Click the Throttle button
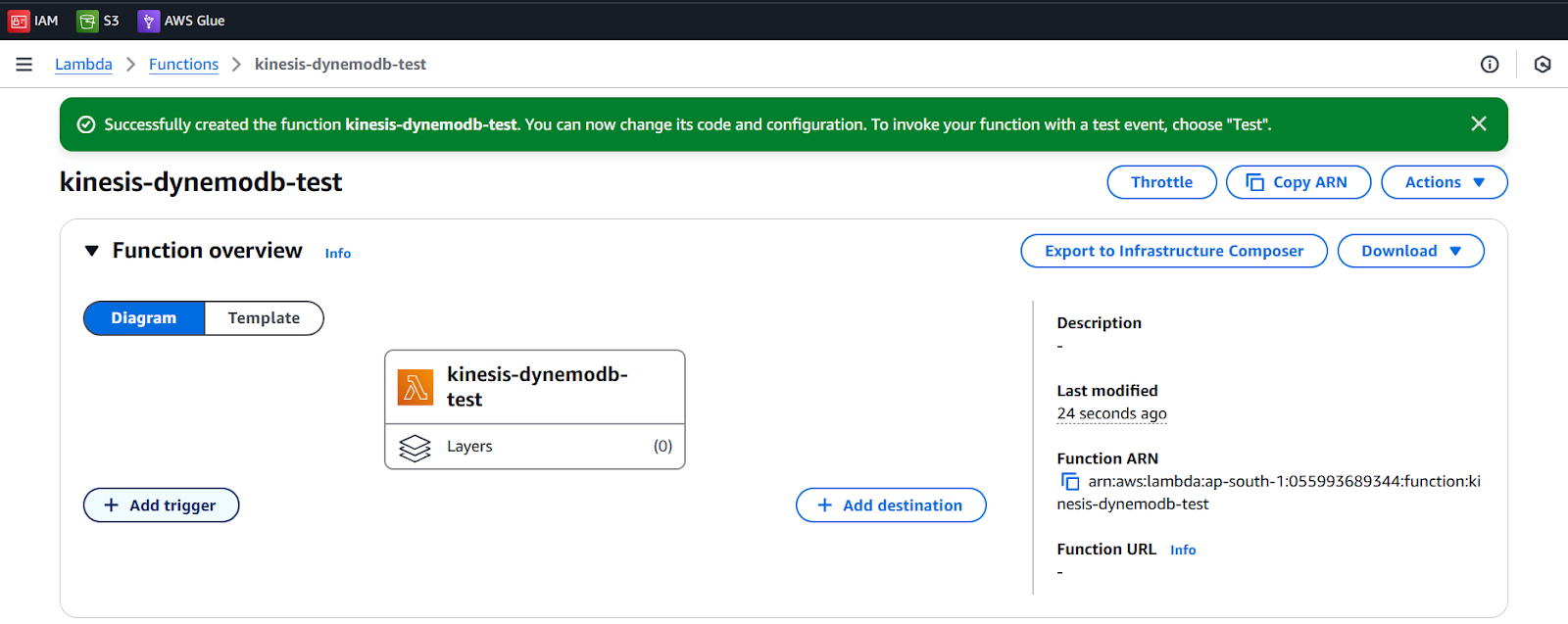This screenshot has height=624, width=1568. pos(1161,182)
